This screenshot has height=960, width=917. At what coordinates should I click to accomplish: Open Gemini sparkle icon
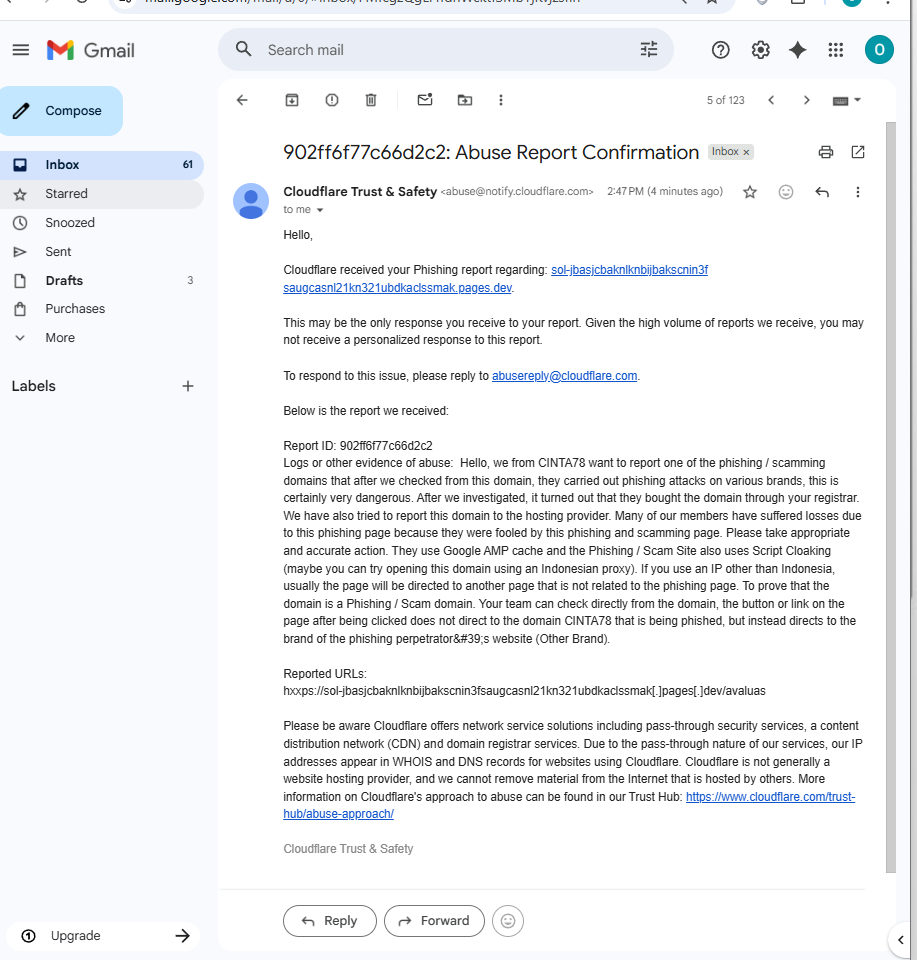(x=798, y=50)
